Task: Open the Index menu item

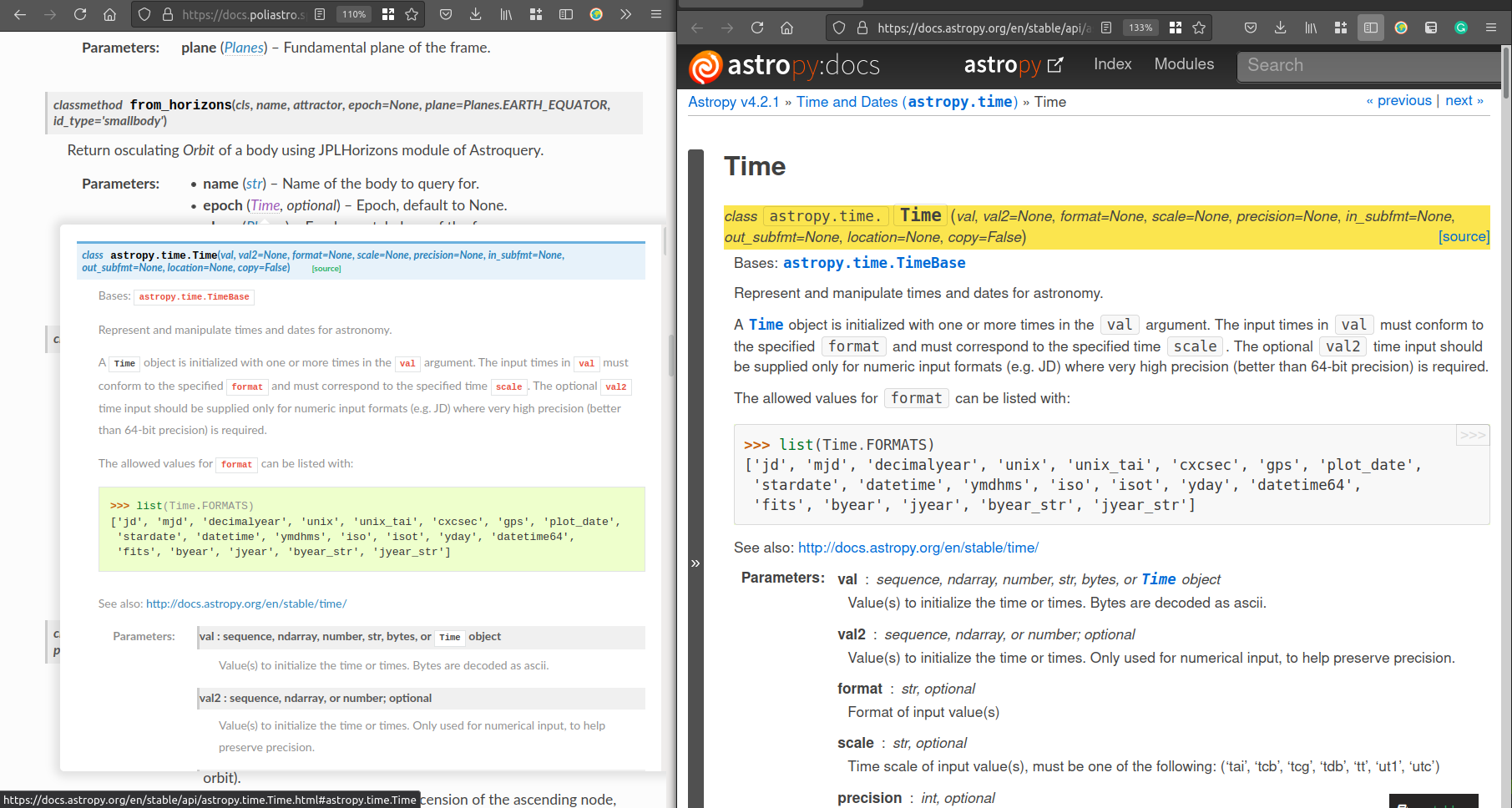Action: point(1113,64)
